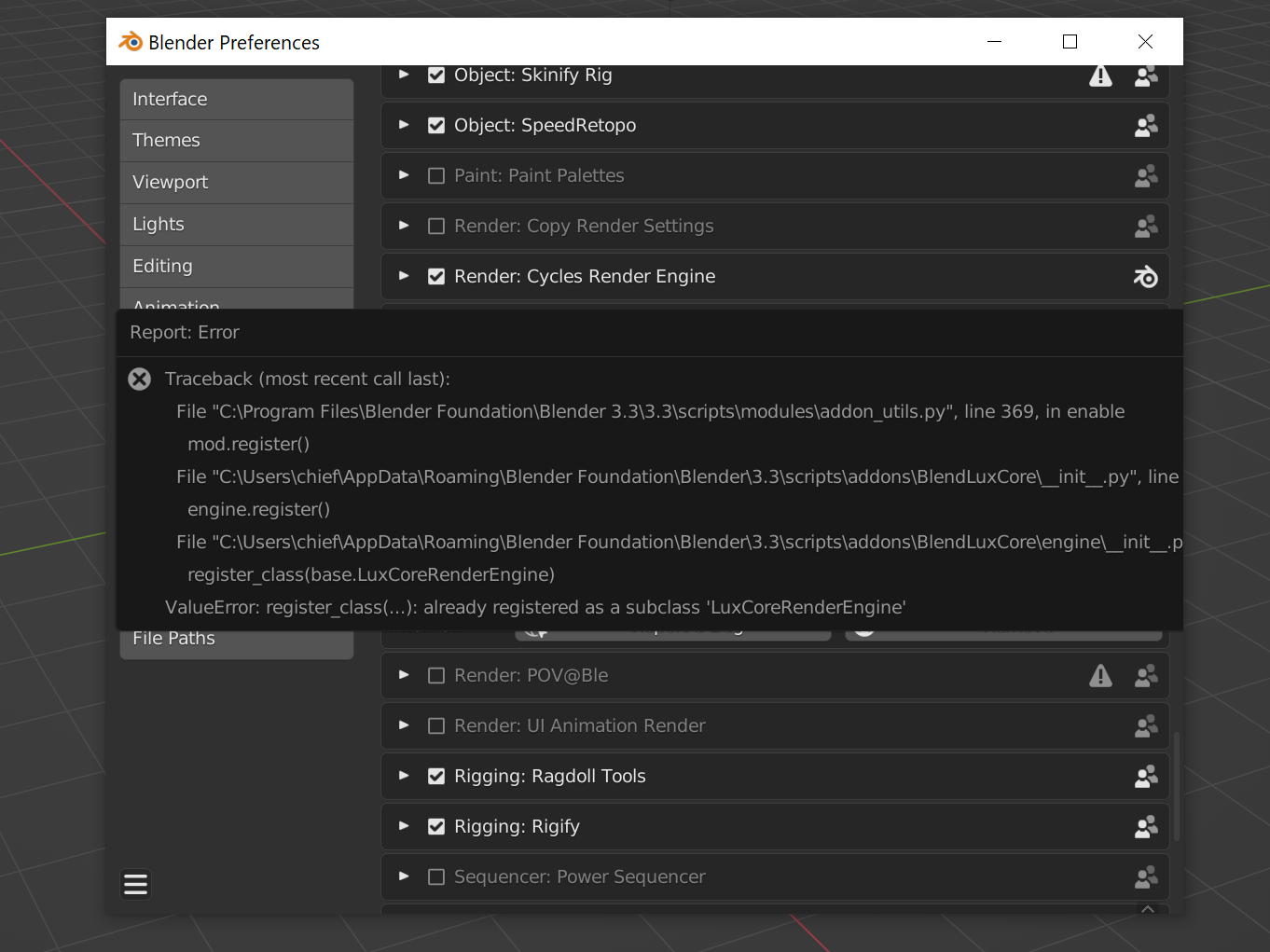Expand the Rigging: Rigify addon details
Screen dimensions: 1270x952
pyautogui.click(x=404, y=826)
